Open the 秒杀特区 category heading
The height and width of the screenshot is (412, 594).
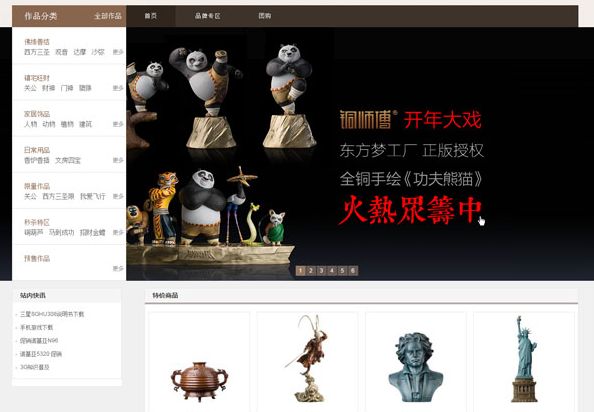point(37,222)
